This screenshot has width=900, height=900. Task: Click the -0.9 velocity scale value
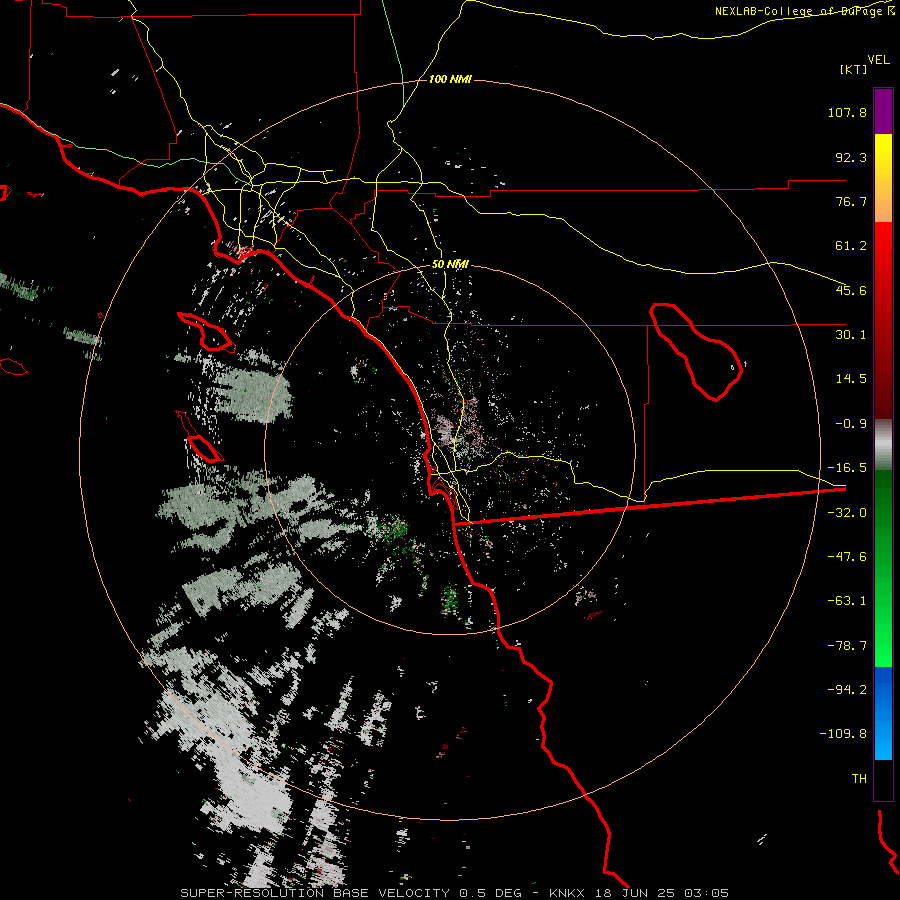click(851, 424)
